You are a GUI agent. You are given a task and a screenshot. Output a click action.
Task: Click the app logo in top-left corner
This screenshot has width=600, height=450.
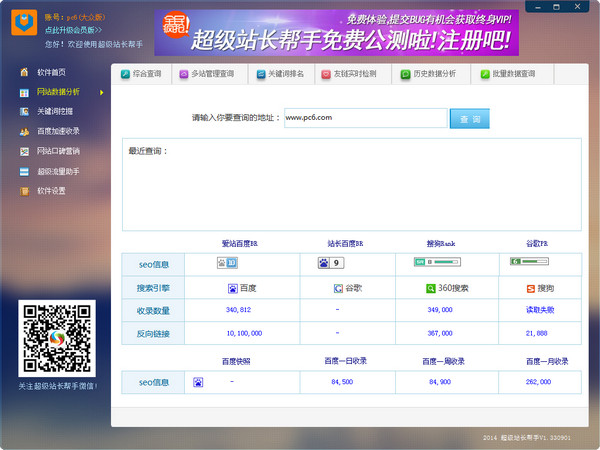coord(26,25)
